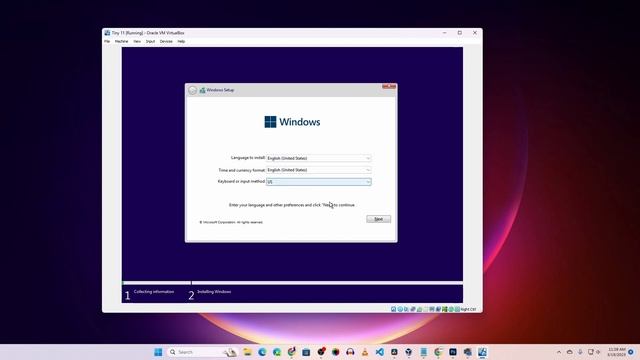Show hidden system tray icons
The width and height of the screenshot is (640, 360).
coord(559,352)
